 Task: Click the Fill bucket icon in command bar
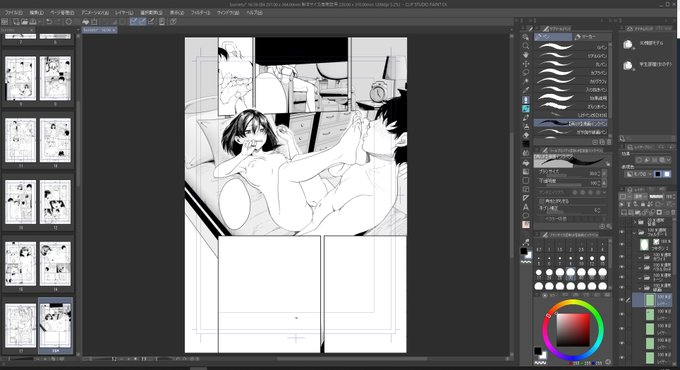85,21
